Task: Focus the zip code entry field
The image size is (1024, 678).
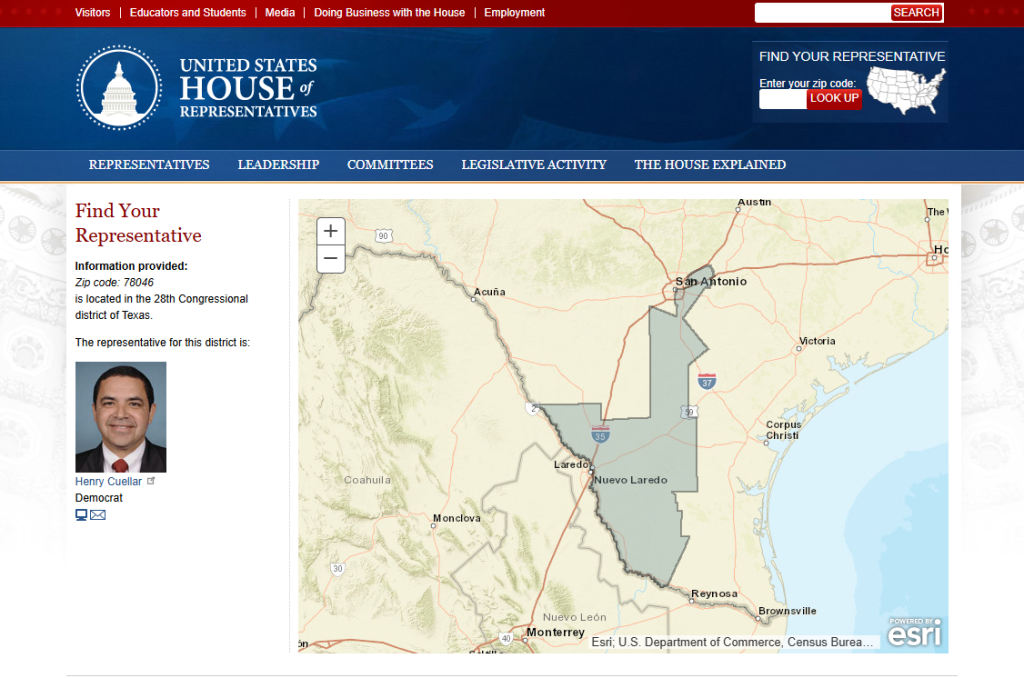Action: pos(783,99)
